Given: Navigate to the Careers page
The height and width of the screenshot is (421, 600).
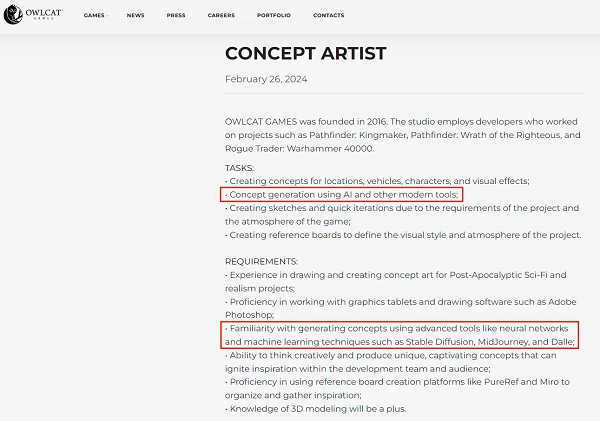Looking at the screenshot, I should coord(221,16).
